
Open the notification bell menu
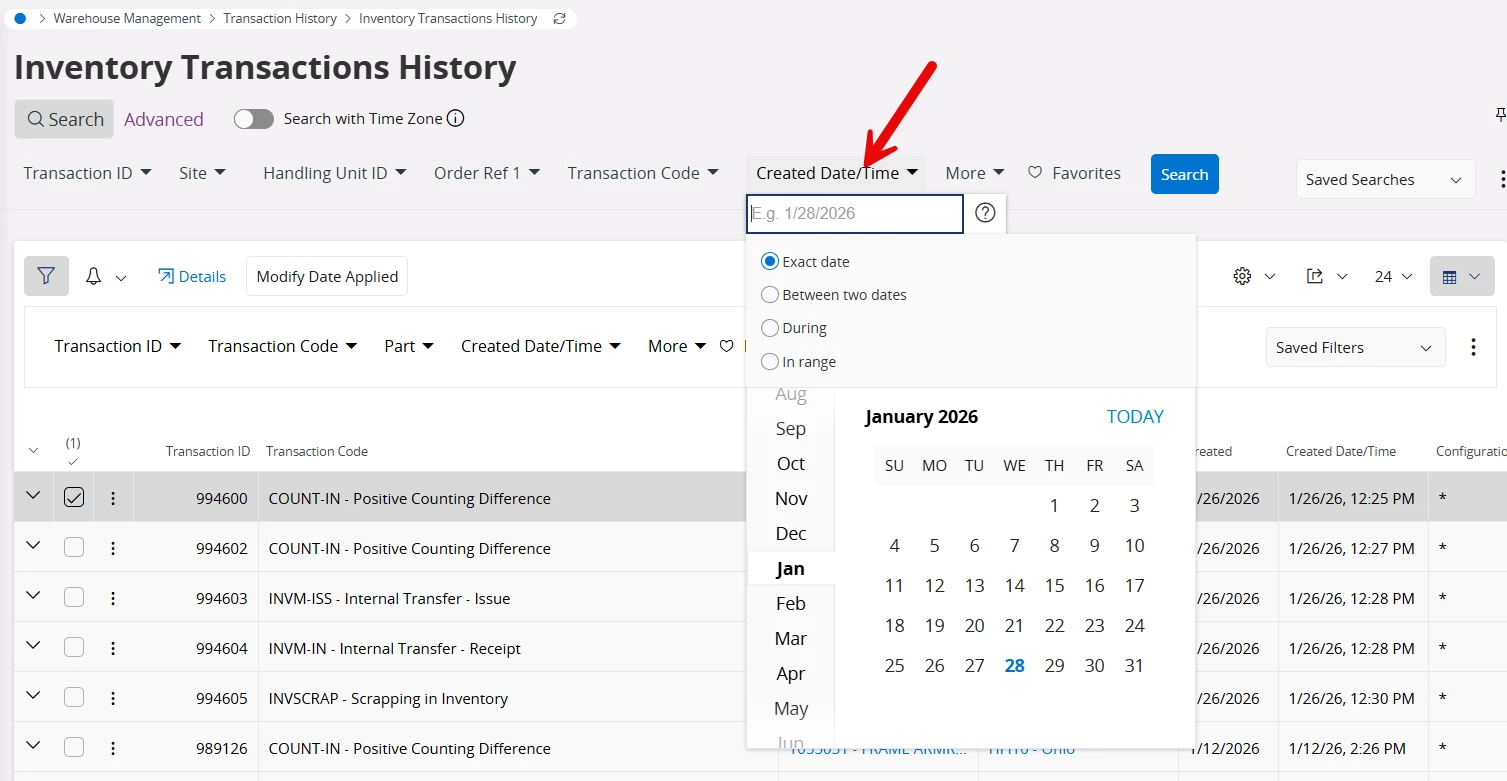(94, 276)
